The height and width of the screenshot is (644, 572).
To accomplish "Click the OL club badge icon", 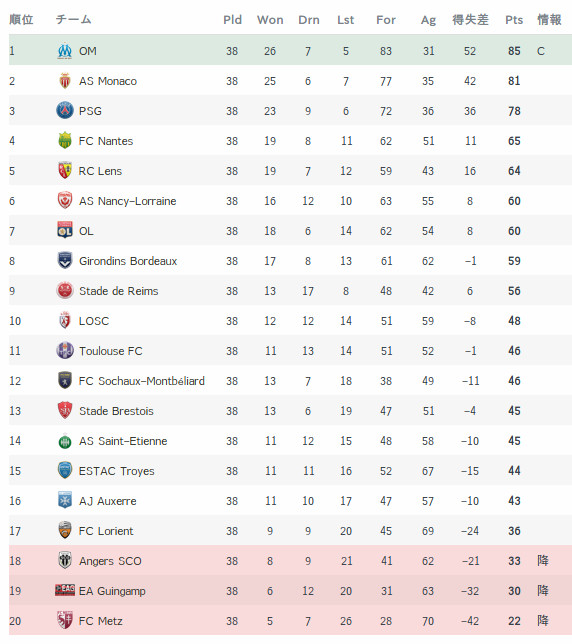I will pyautogui.click(x=65, y=230).
